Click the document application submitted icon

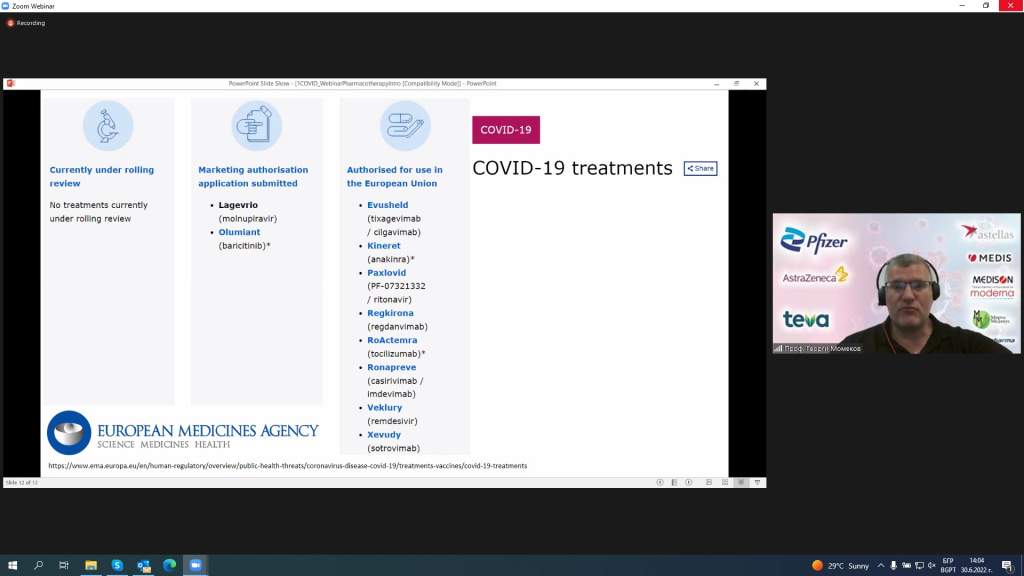click(x=257, y=126)
